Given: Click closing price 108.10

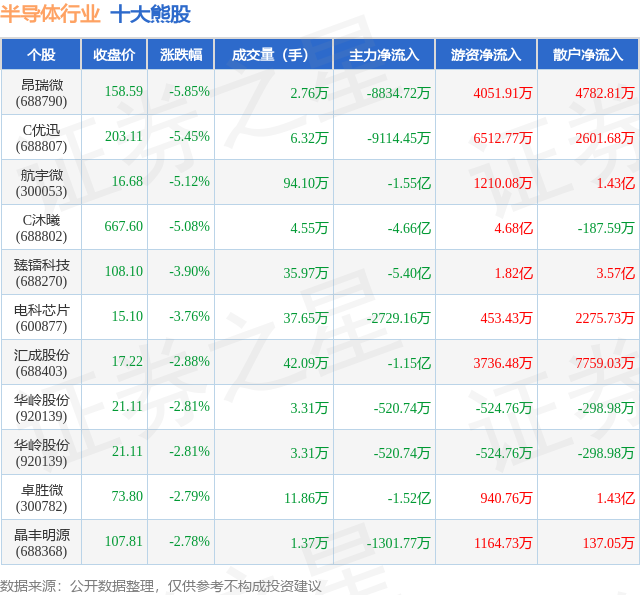Looking at the screenshot, I should click(124, 271).
